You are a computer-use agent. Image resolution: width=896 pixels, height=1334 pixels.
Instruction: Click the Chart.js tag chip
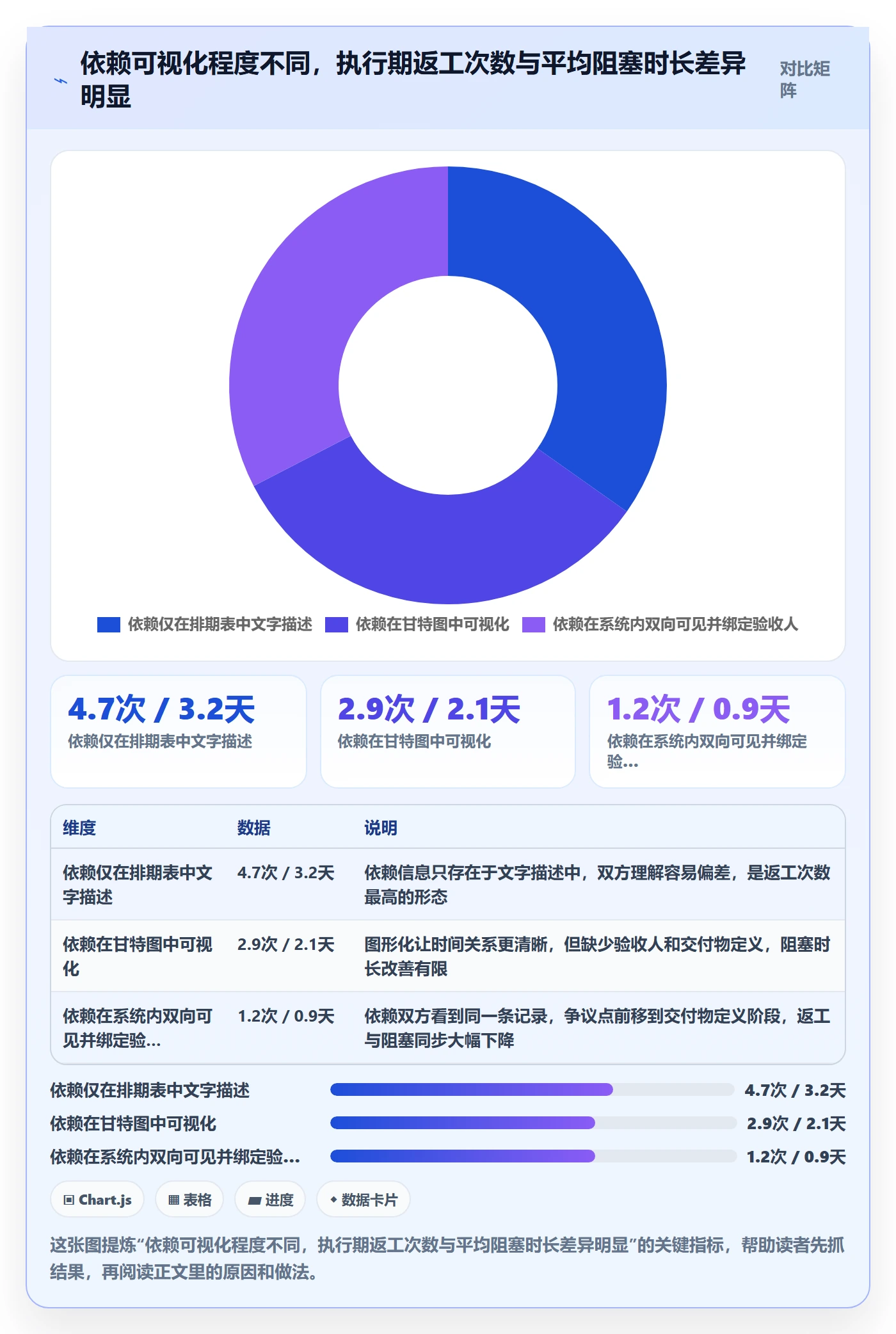click(97, 1200)
